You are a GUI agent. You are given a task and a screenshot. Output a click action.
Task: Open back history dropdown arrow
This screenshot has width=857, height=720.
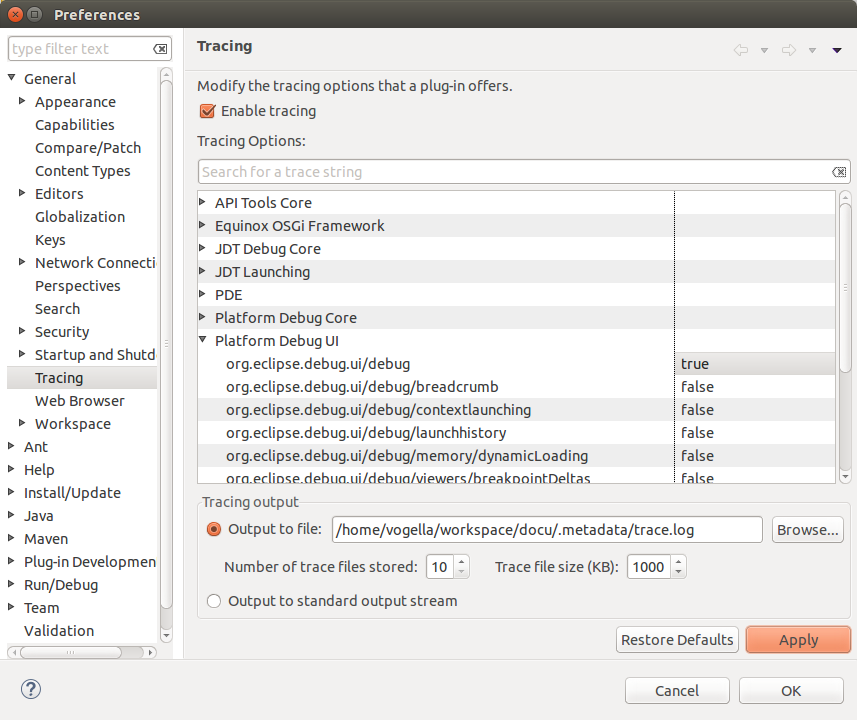point(764,50)
